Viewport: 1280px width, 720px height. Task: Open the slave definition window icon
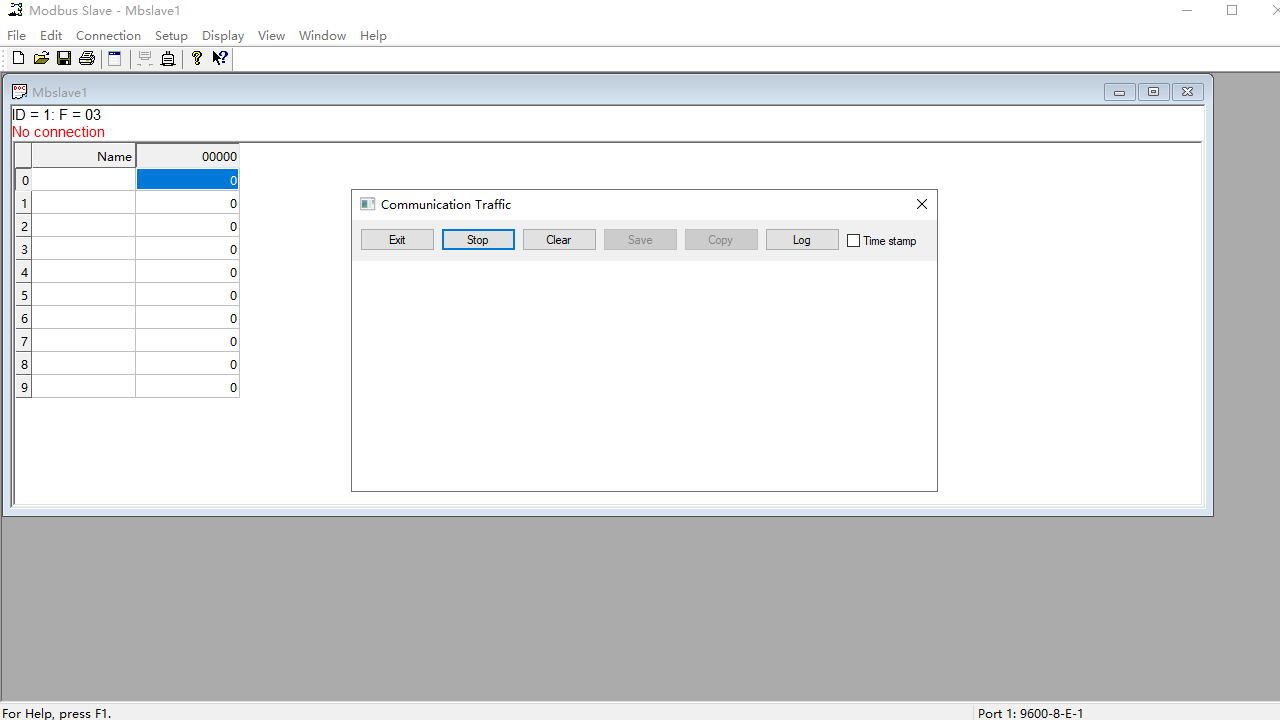[x=115, y=58]
